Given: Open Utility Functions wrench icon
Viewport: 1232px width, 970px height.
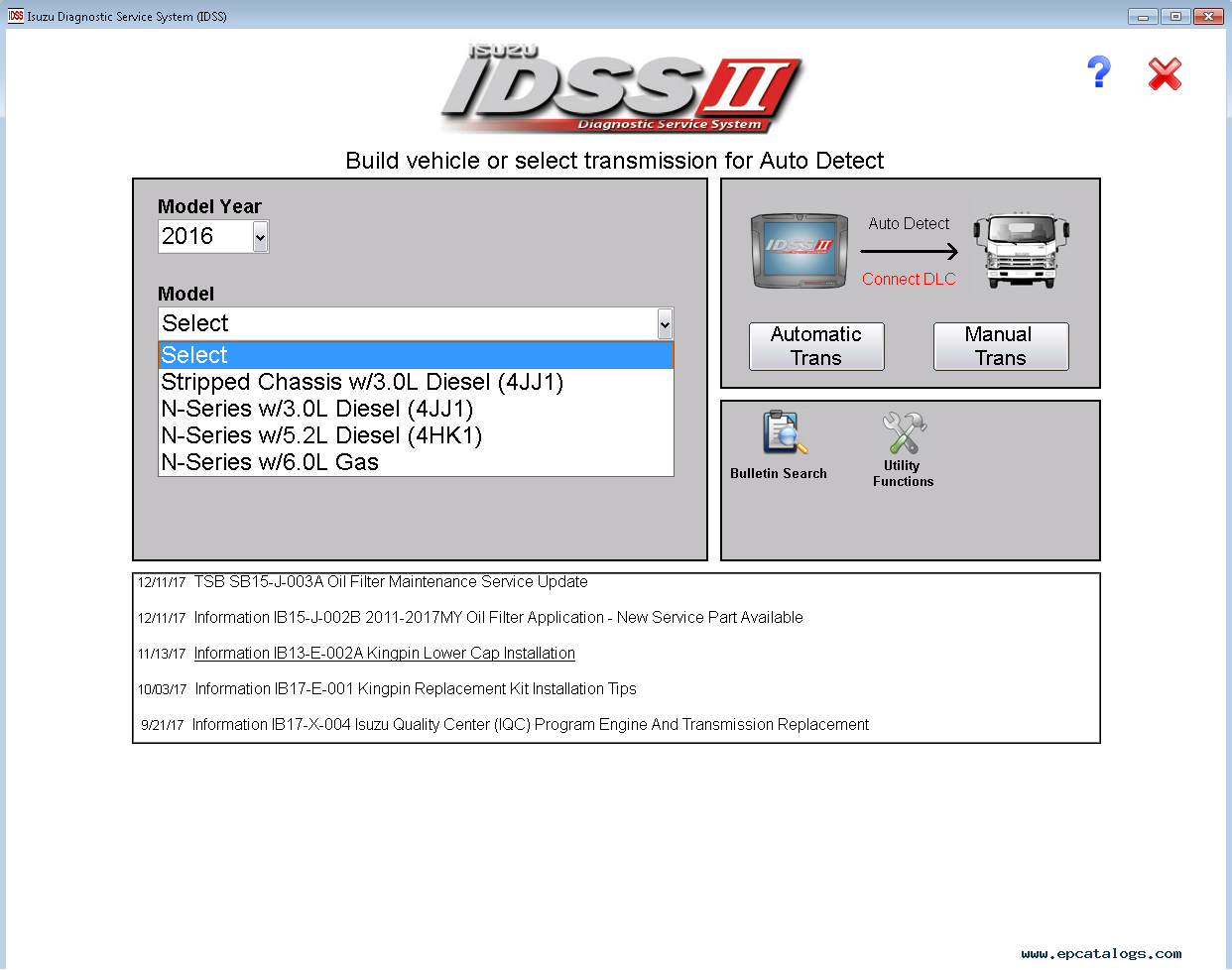Looking at the screenshot, I should 904,433.
